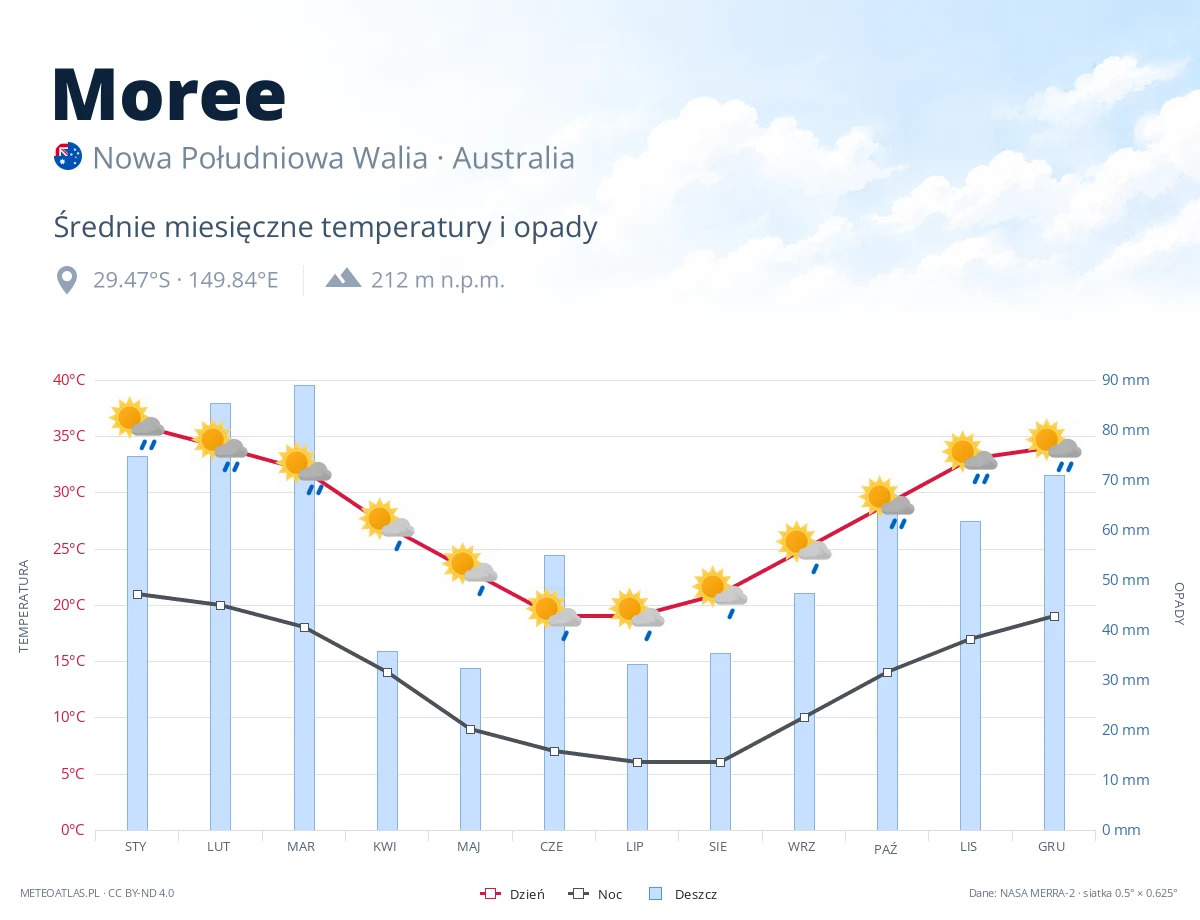
Task: Click the "40°C" temperature axis label
Action: (x=69, y=380)
